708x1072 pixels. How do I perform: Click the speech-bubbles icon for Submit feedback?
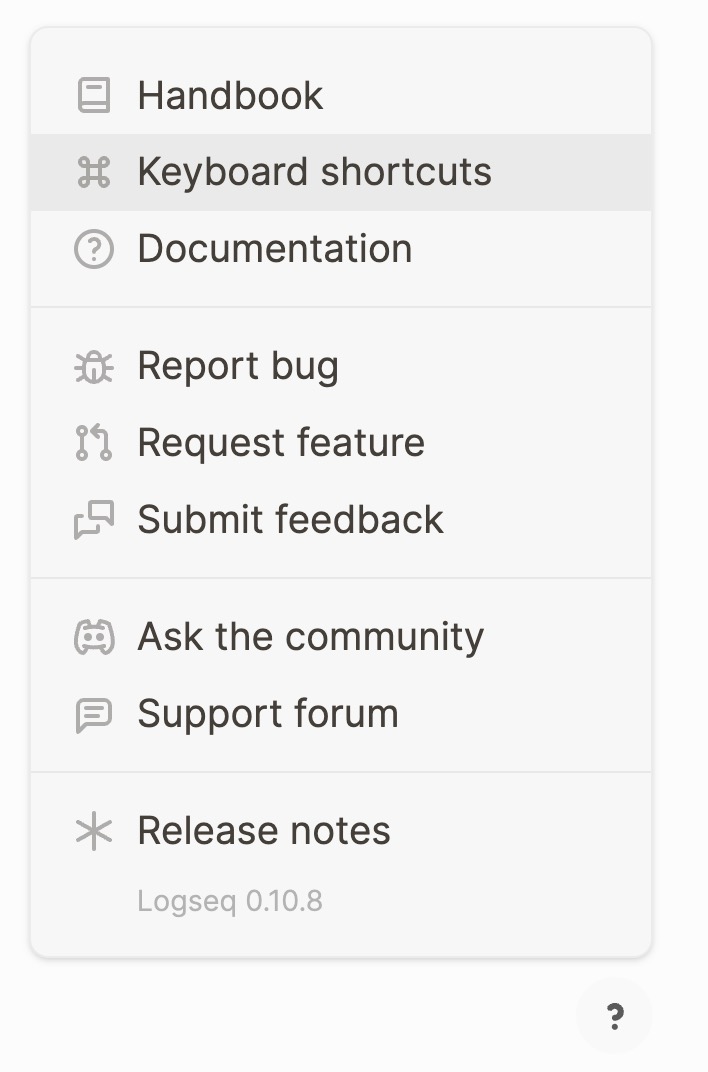94,520
